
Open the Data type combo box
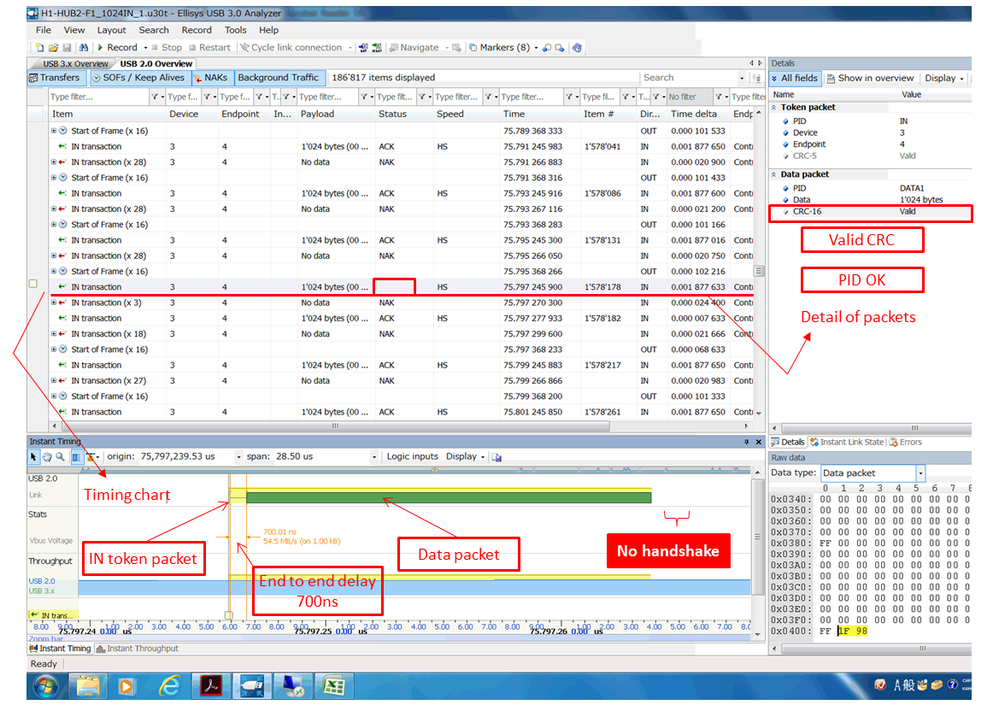[x=872, y=473]
